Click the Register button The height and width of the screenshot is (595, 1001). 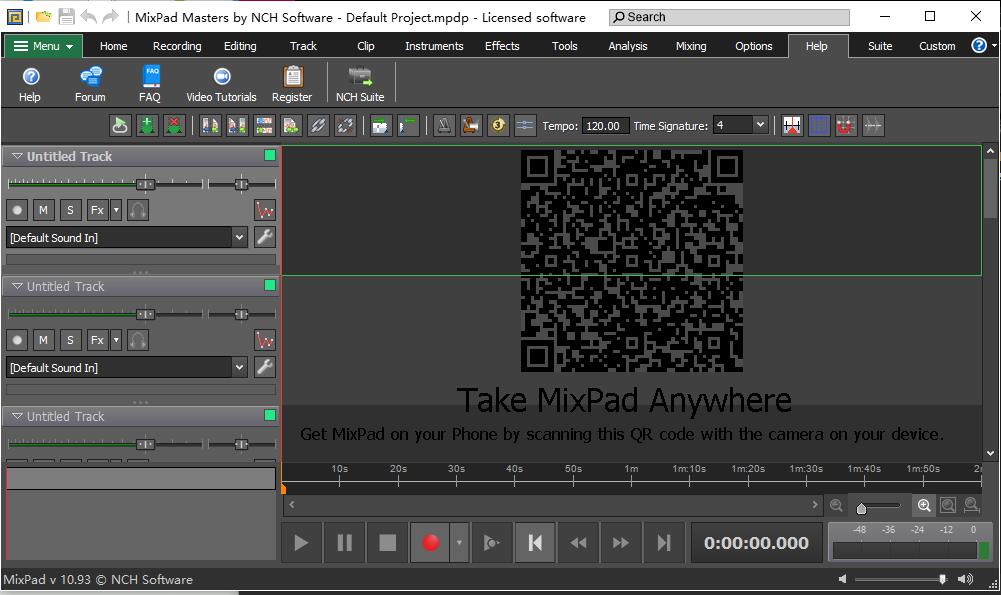tap(291, 82)
